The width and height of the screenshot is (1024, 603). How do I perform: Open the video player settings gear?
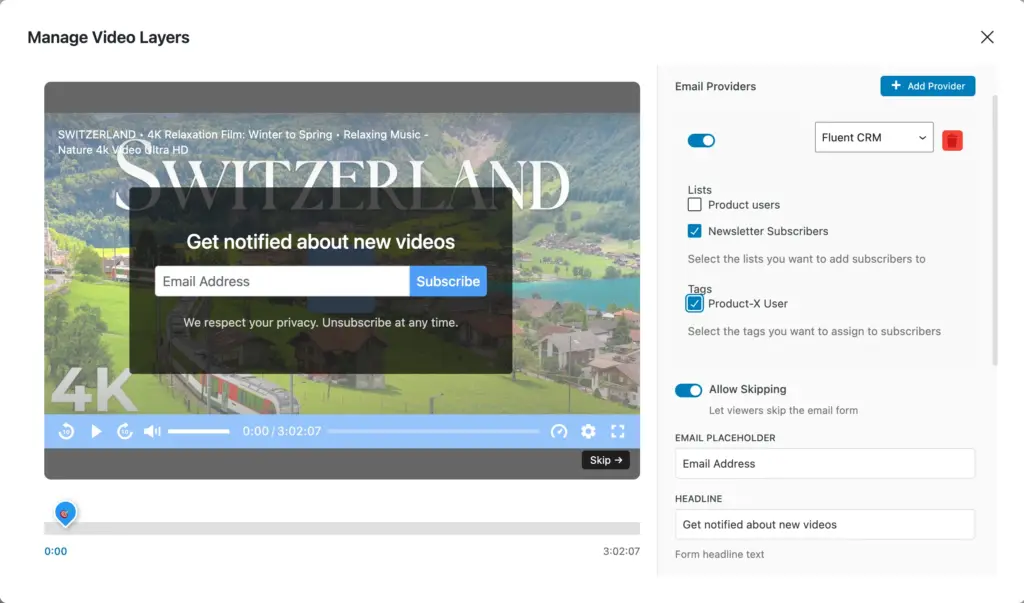click(588, 431)
